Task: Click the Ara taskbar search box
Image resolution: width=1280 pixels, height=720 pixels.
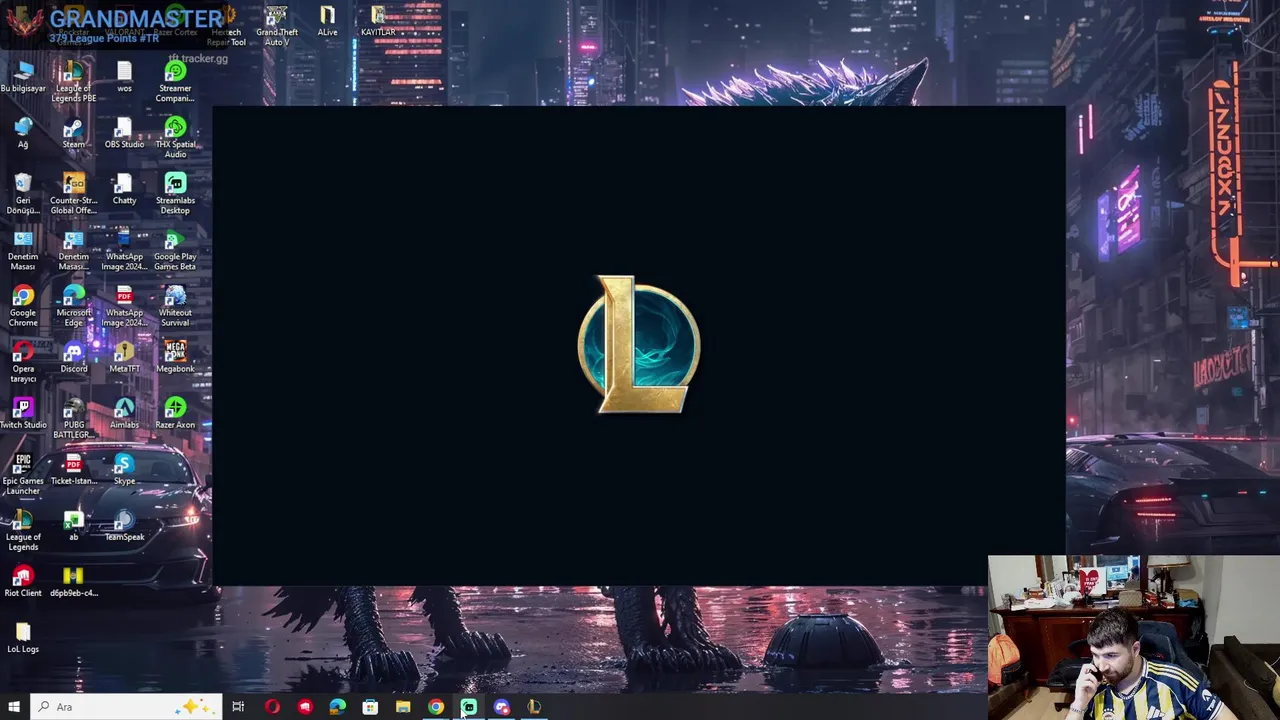Action: click(x=126, y=707)
